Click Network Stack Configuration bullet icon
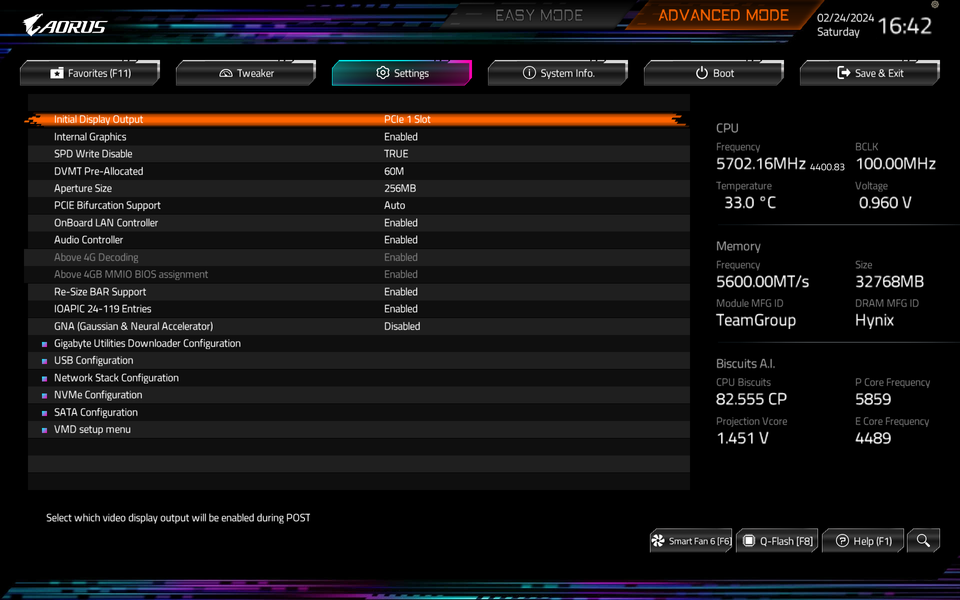960x600 pixels. click(44, 378)
